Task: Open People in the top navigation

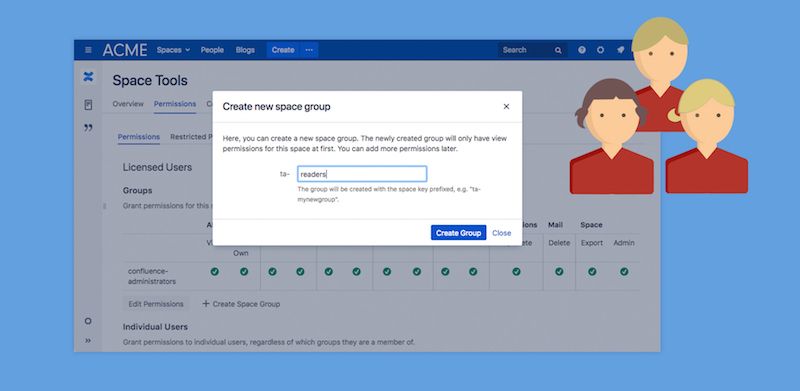Action: 212,50
